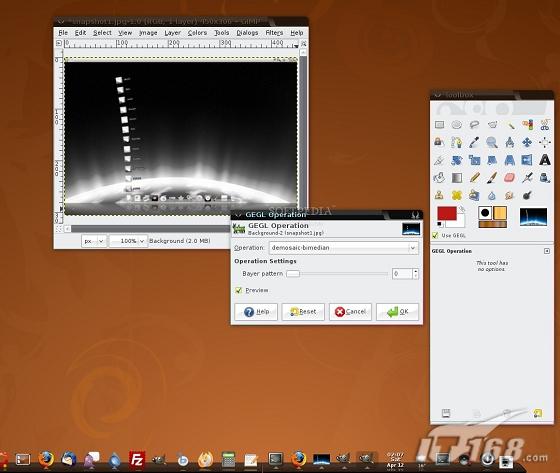560x473 pixels.
Task: Select the Pencil tool
Action: coord(474,178)
